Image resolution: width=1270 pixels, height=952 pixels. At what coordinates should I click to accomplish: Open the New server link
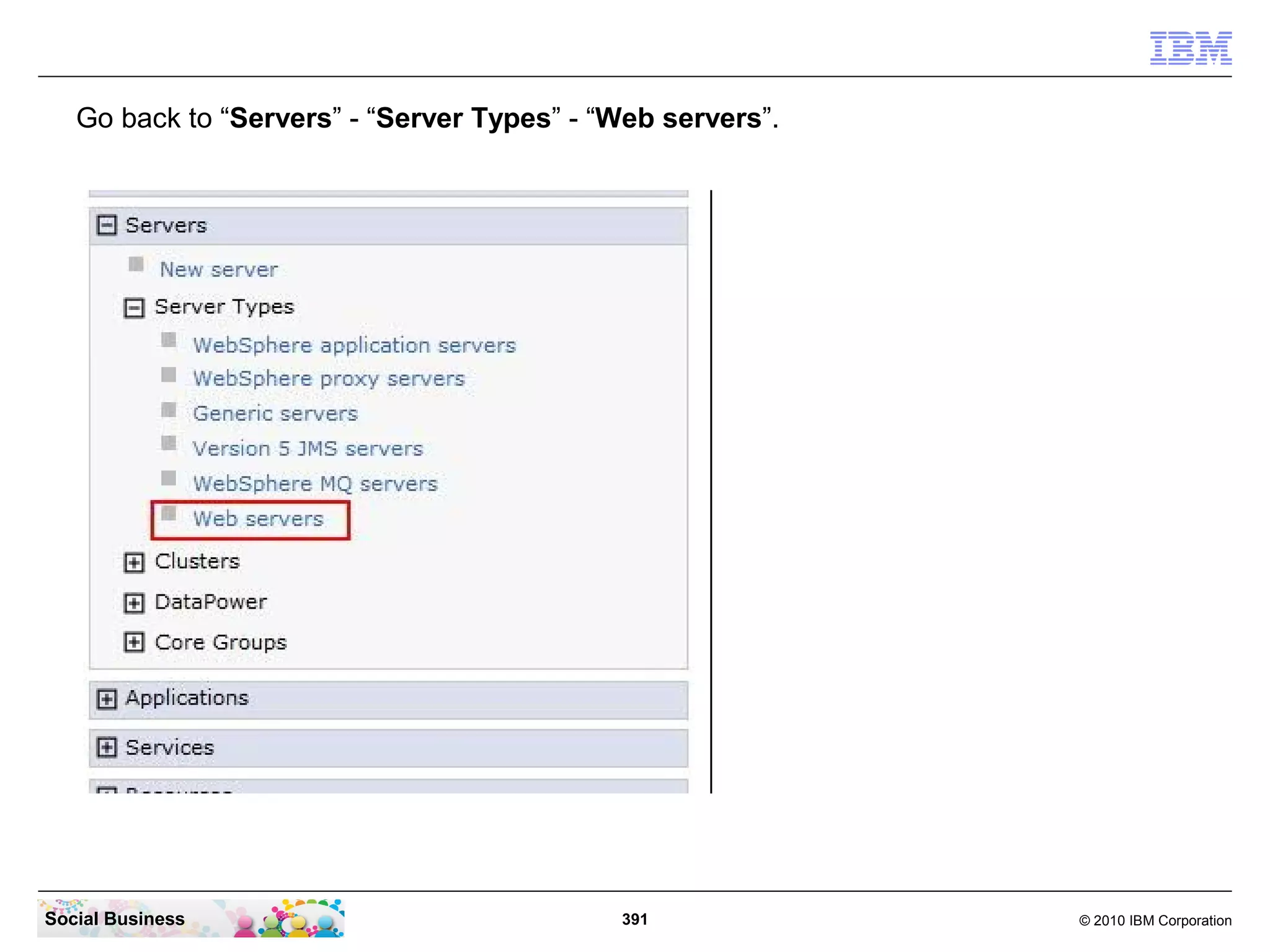coord(219,270)
